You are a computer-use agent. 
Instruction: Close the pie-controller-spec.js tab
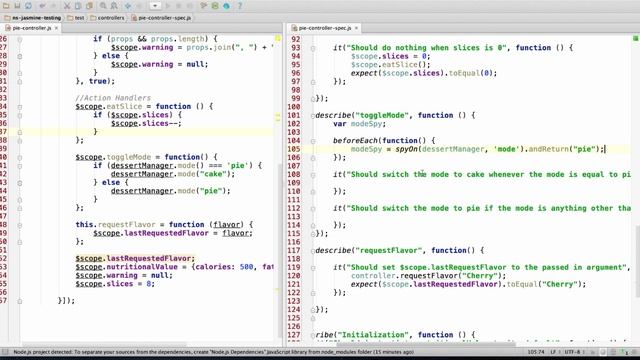coord(356,28)
